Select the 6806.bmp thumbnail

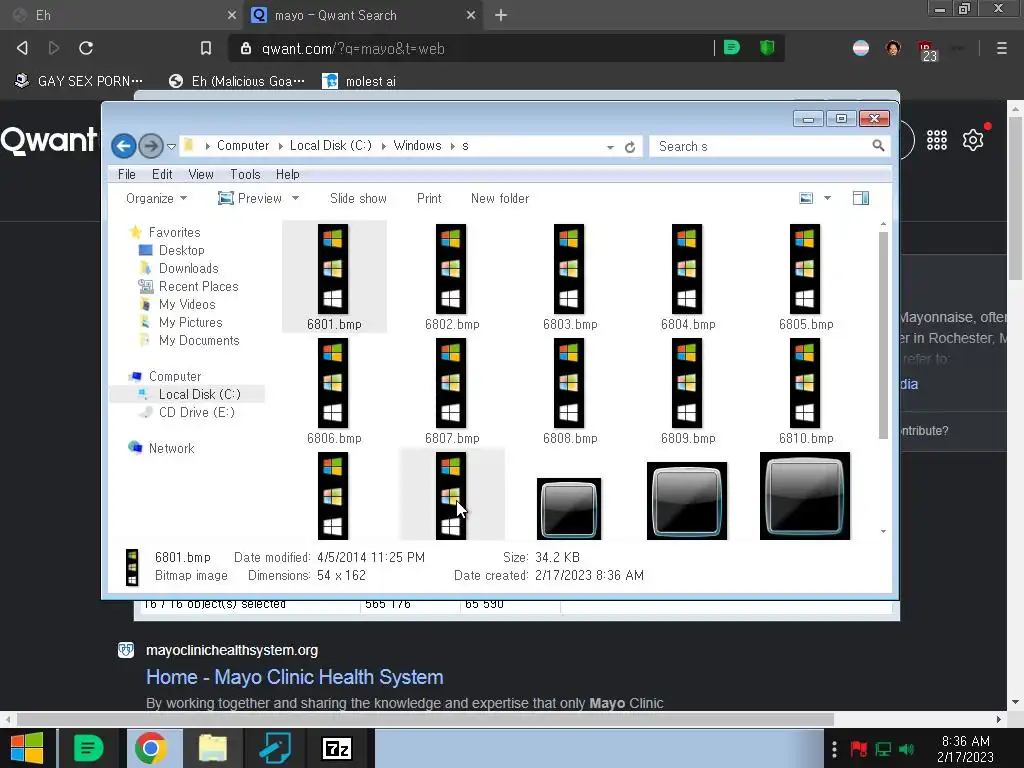(x=333, y=383)
